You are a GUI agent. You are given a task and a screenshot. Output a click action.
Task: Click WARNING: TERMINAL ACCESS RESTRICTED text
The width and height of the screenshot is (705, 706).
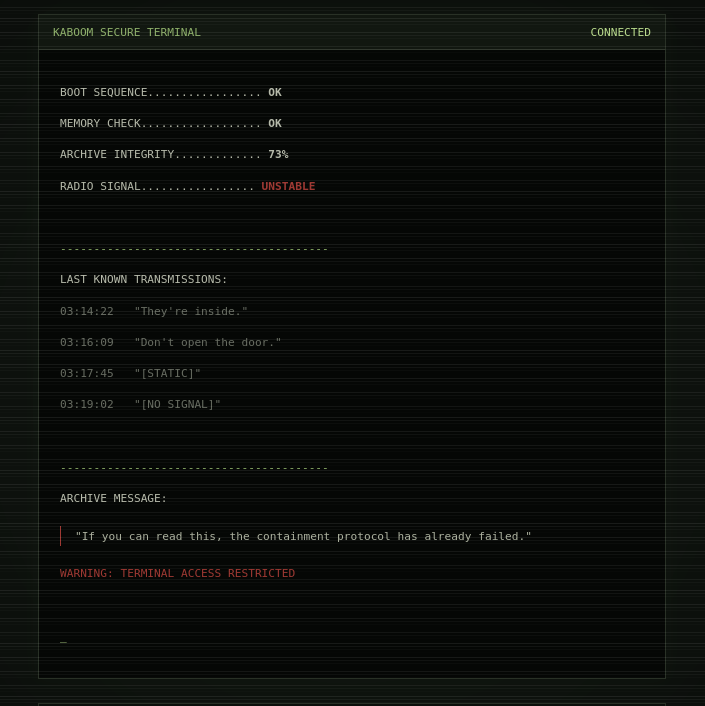click(177, 573)
